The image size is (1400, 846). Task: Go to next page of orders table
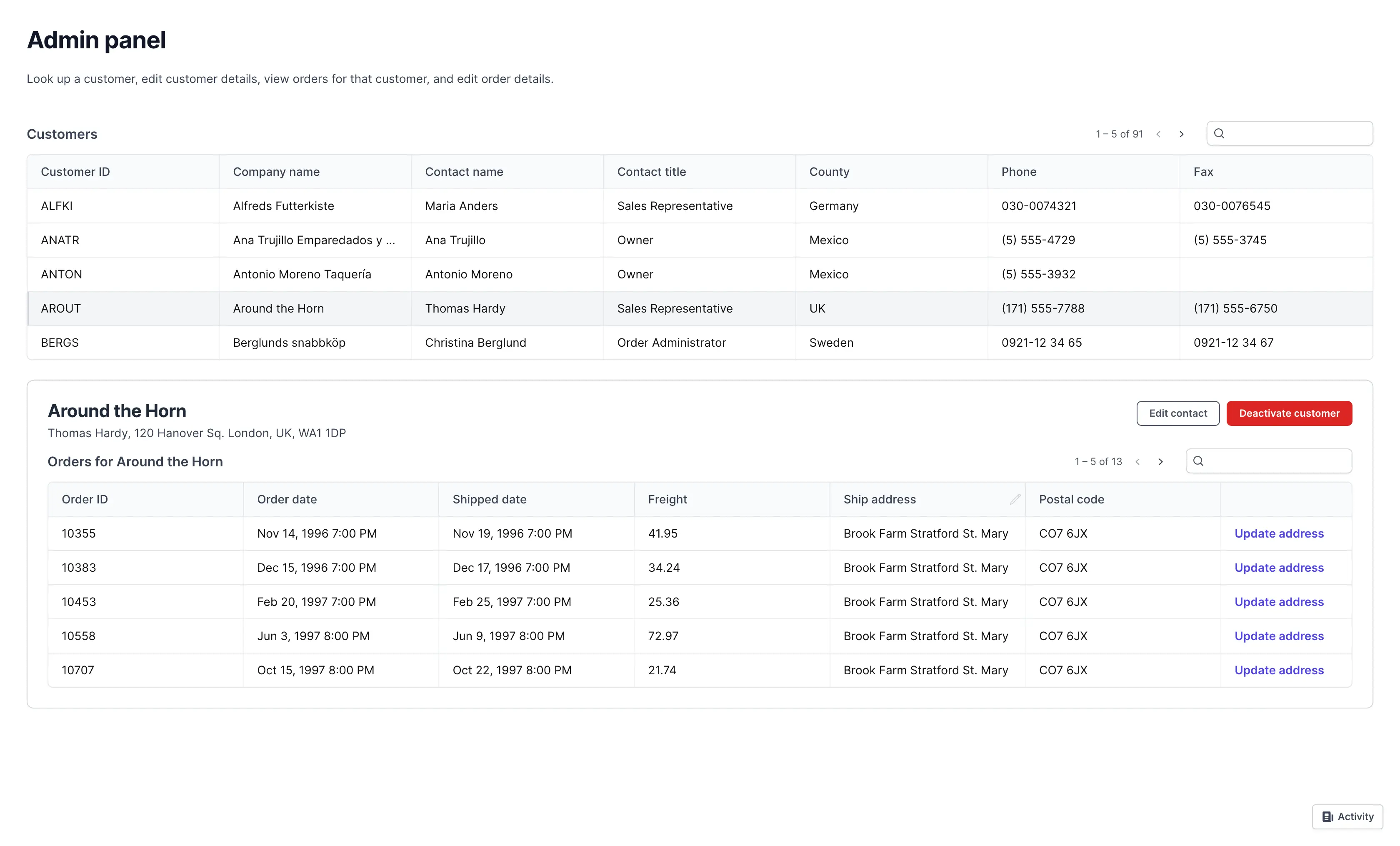point(1161,462)
